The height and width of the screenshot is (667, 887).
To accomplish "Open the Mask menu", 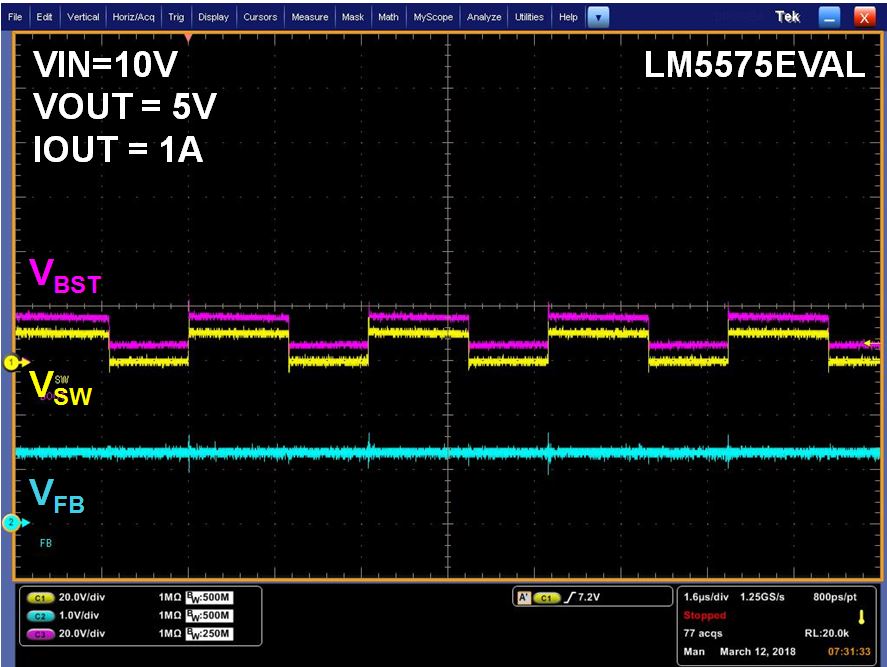I will tap(353, 17).
